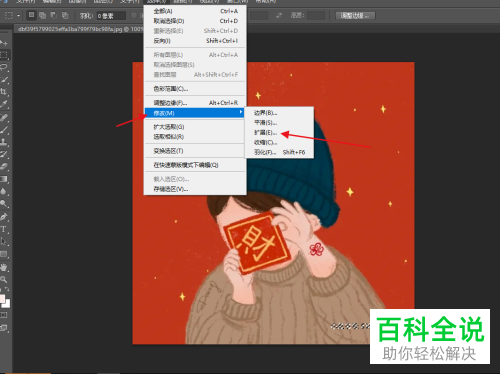Choose 在快速蒙版模式下编辑(Q) menu item
Viewport: 500px width, 374px height.
tap(196, 165)
